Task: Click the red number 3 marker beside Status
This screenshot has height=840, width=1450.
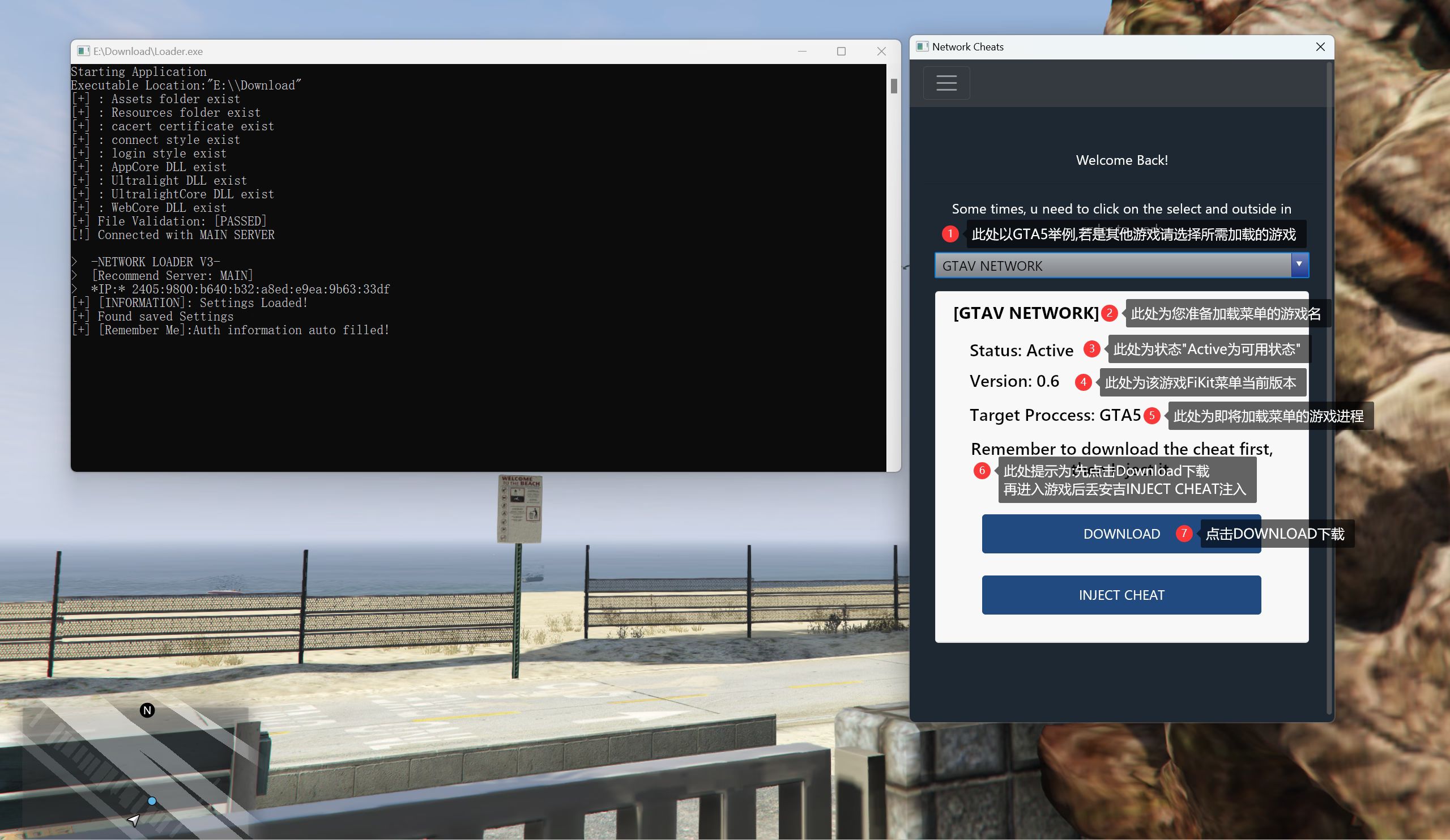Action: pos(1091,349)
